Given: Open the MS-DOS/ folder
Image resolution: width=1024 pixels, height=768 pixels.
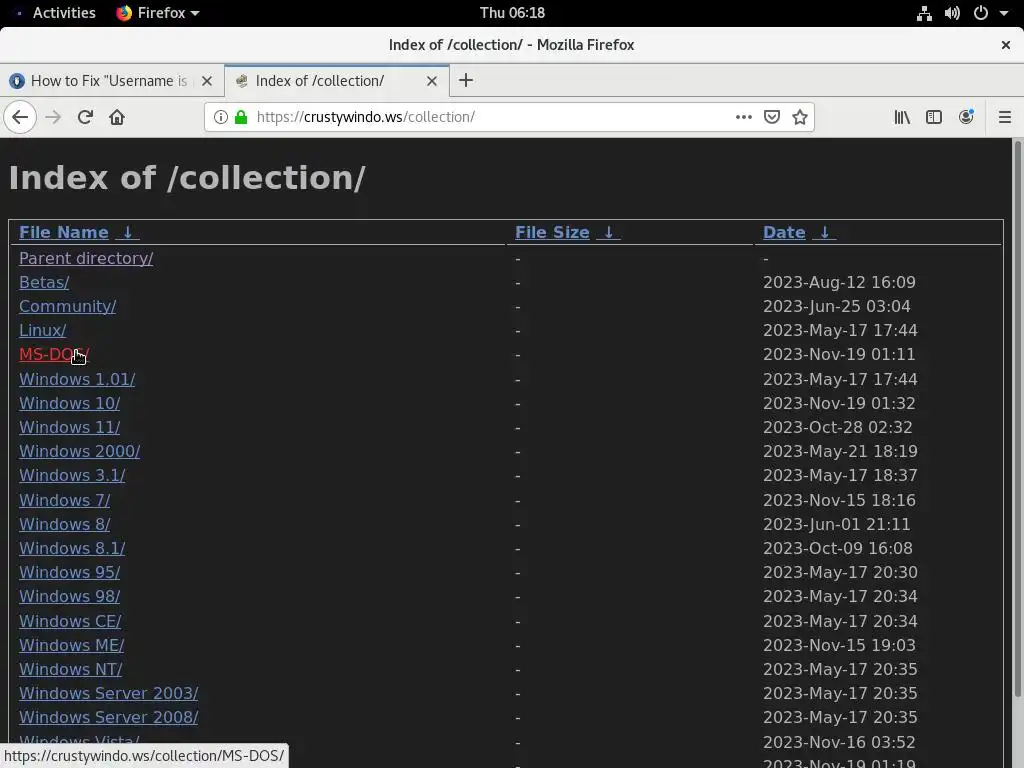Looking at the screenshot, I should click(x=54, y=355).
